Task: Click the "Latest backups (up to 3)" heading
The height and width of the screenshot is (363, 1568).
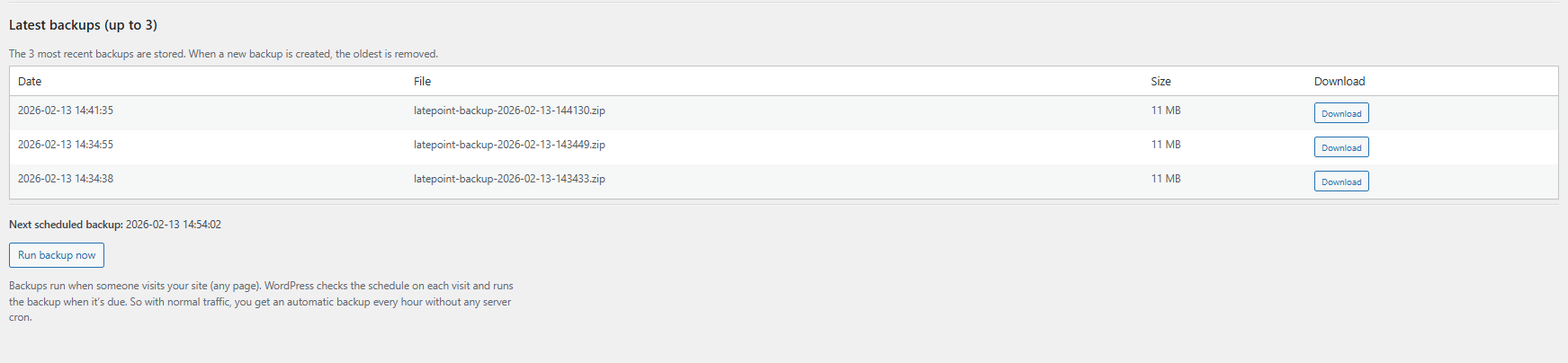Action: click(x=83, y=25)
